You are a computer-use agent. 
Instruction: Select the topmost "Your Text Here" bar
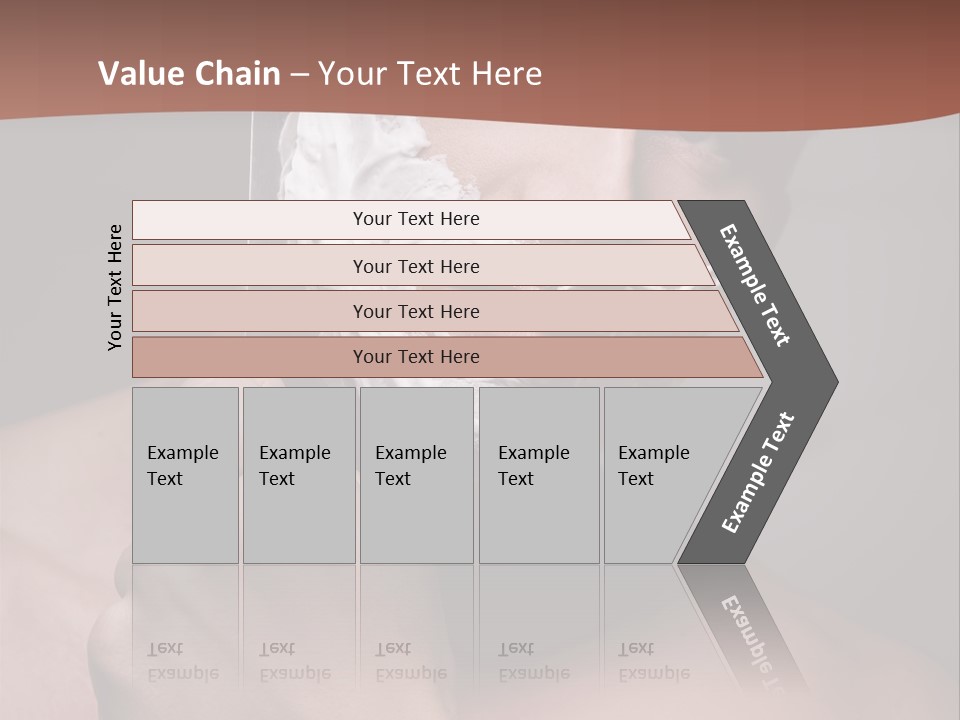coord(415,219)
